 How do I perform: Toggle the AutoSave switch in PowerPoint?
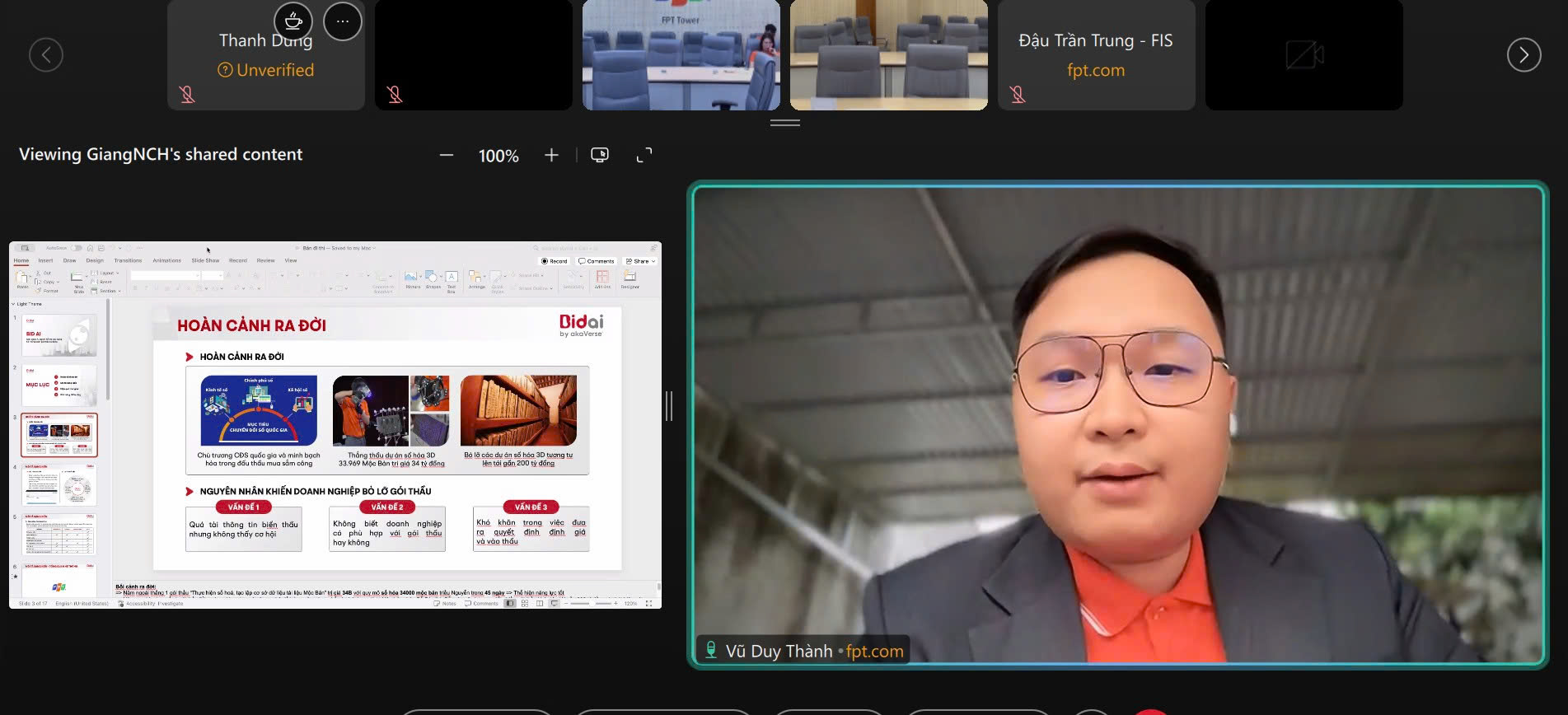point(77,248)
